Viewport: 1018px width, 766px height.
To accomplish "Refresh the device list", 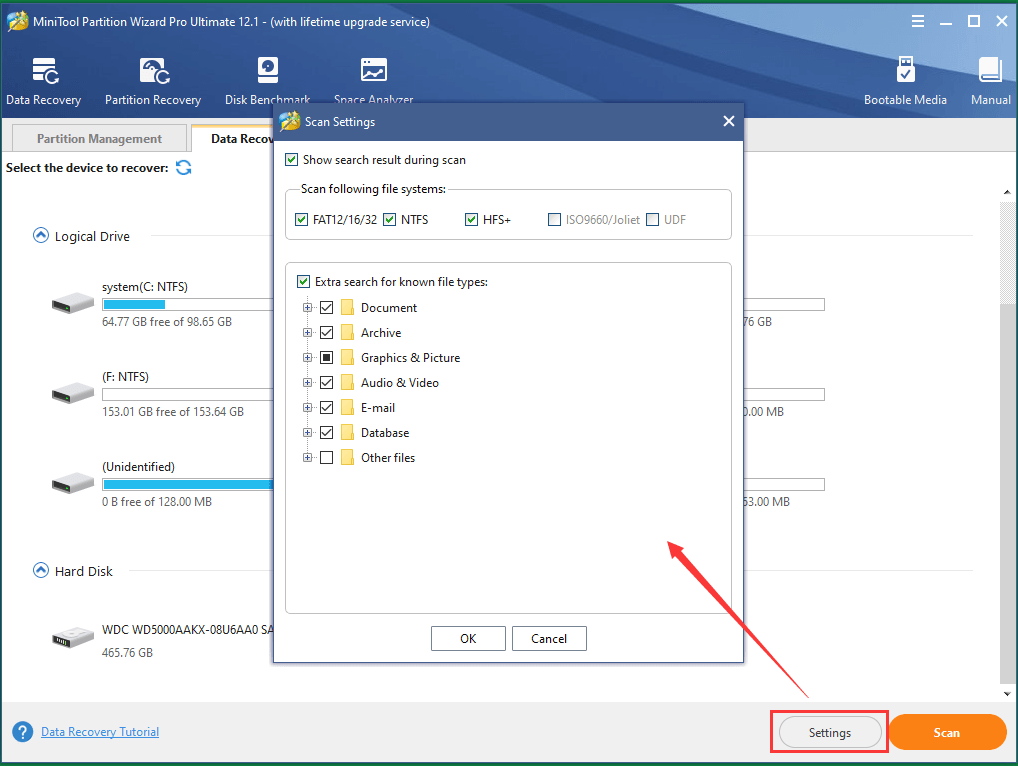I will pyautogui.click(x=184, y=167).
